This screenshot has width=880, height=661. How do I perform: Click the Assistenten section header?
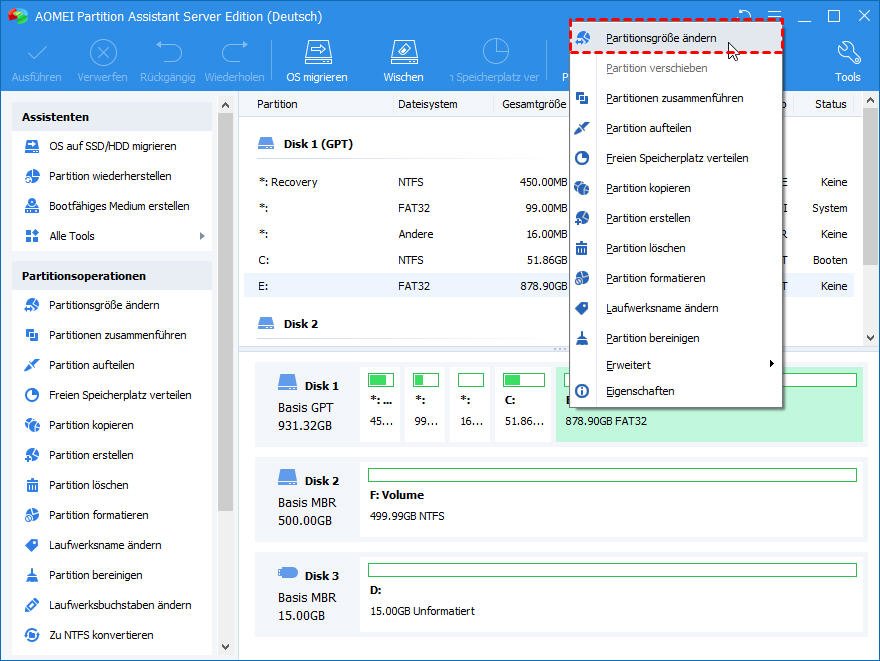(112, 117)
